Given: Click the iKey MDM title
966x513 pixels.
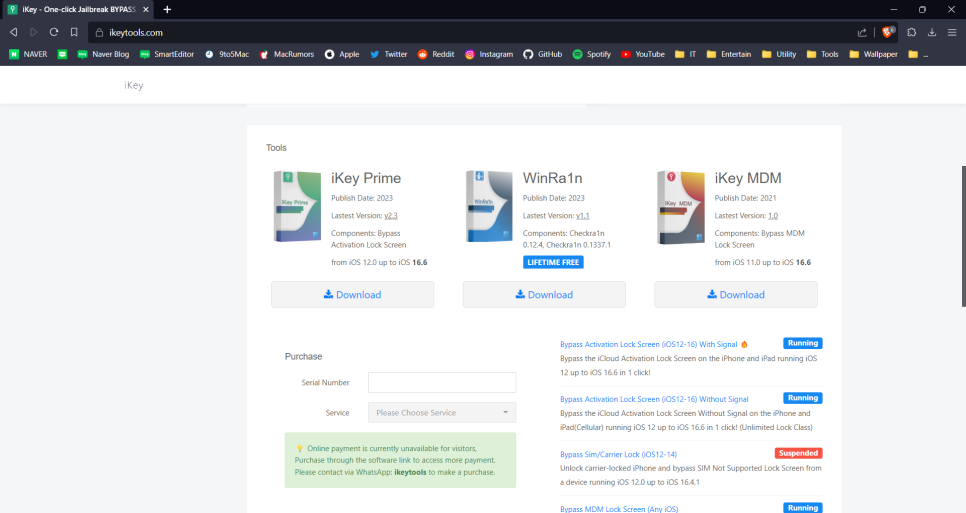Looking at the screenshot, I should pos(748,178).
